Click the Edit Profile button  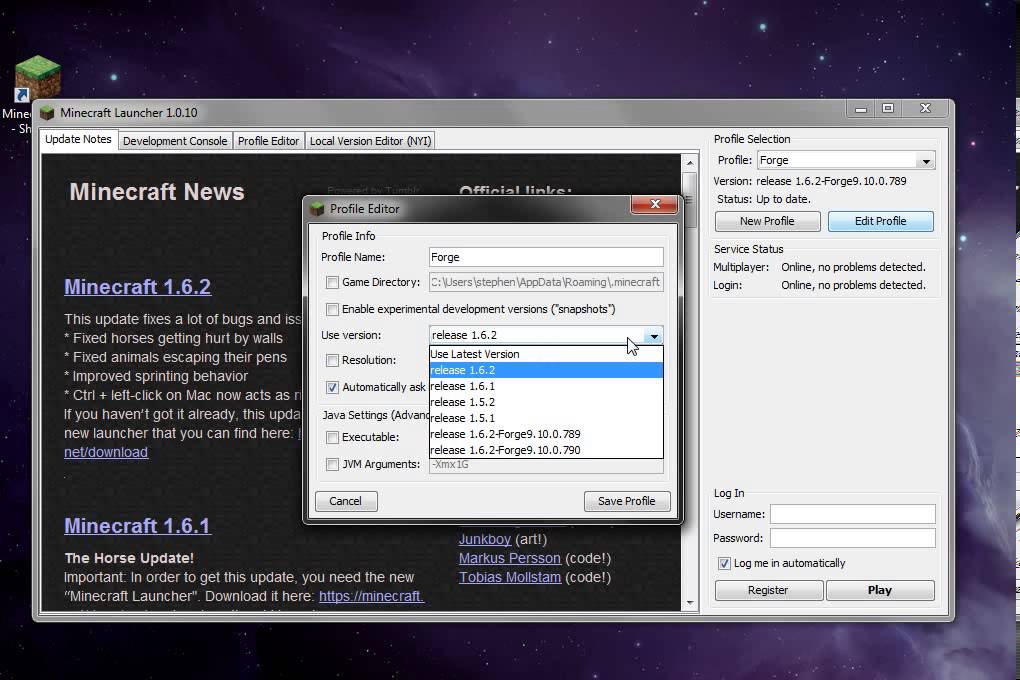click(x=880, y=221)
